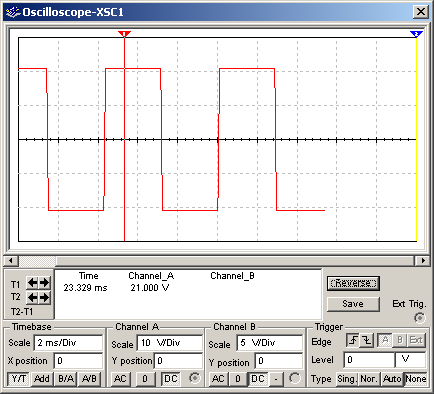
Task: Click scrollbar left arrow
Action: pyautogui.click(x=11, y=260)
